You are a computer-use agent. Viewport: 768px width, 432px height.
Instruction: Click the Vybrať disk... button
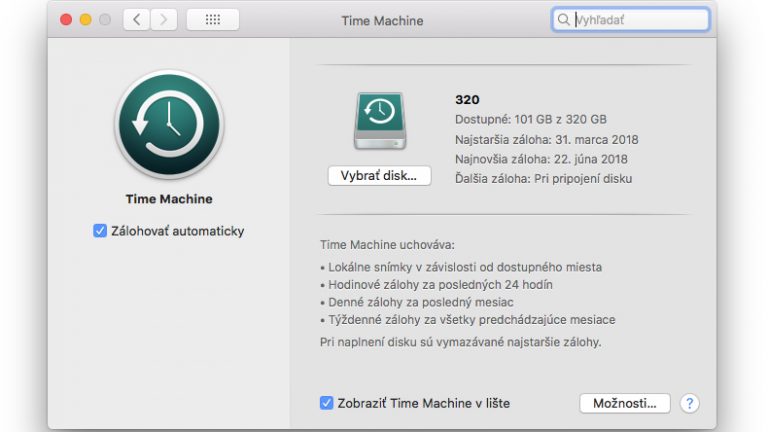pos(379,176)
